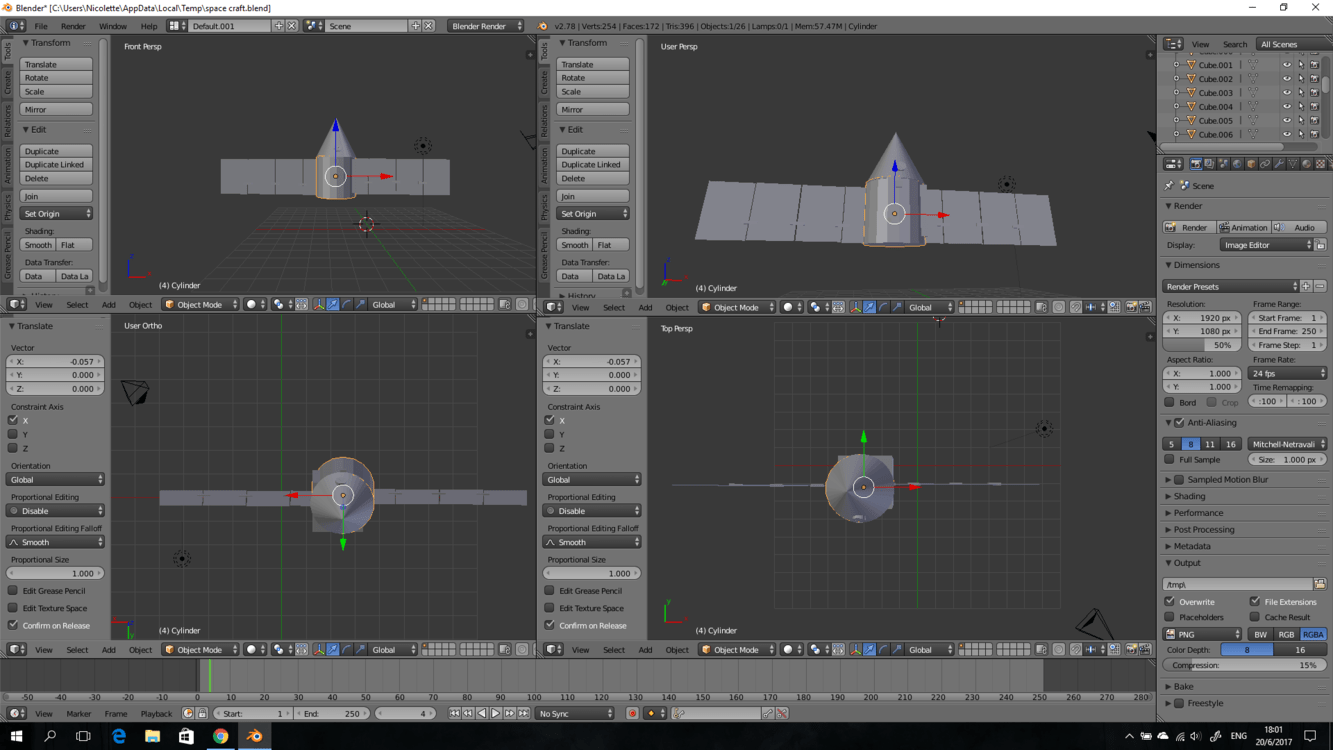Screen dimensions: 1333x750
Task: Click the Duplicate Linked button
Action: coord(56,165)
